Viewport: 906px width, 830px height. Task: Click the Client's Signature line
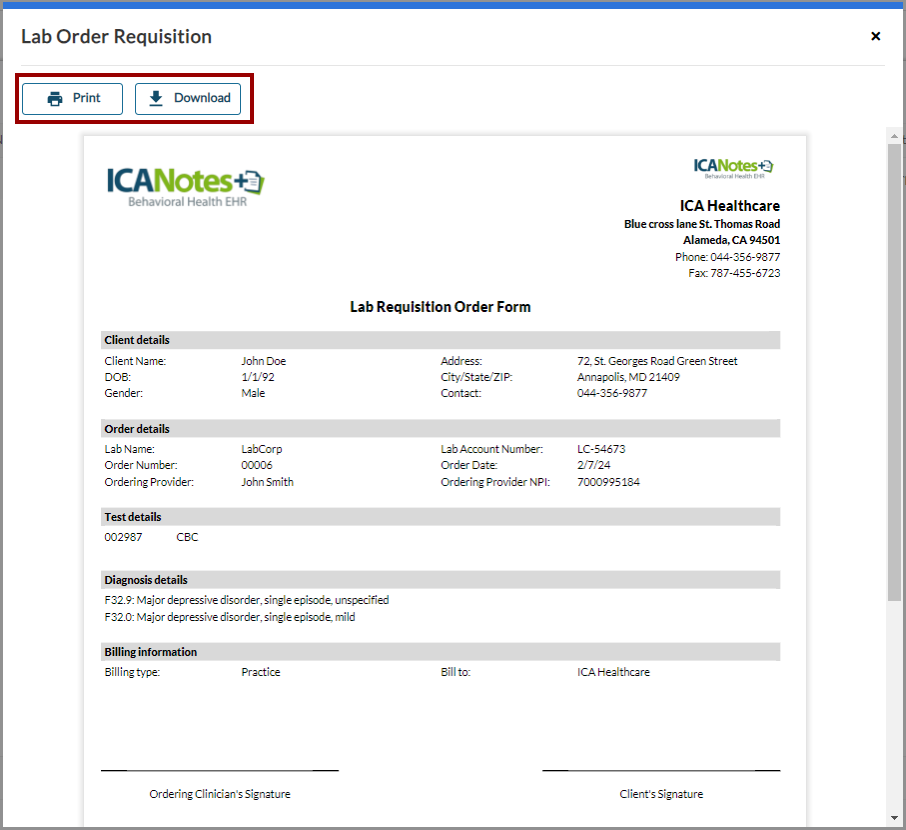pos(661,771)
